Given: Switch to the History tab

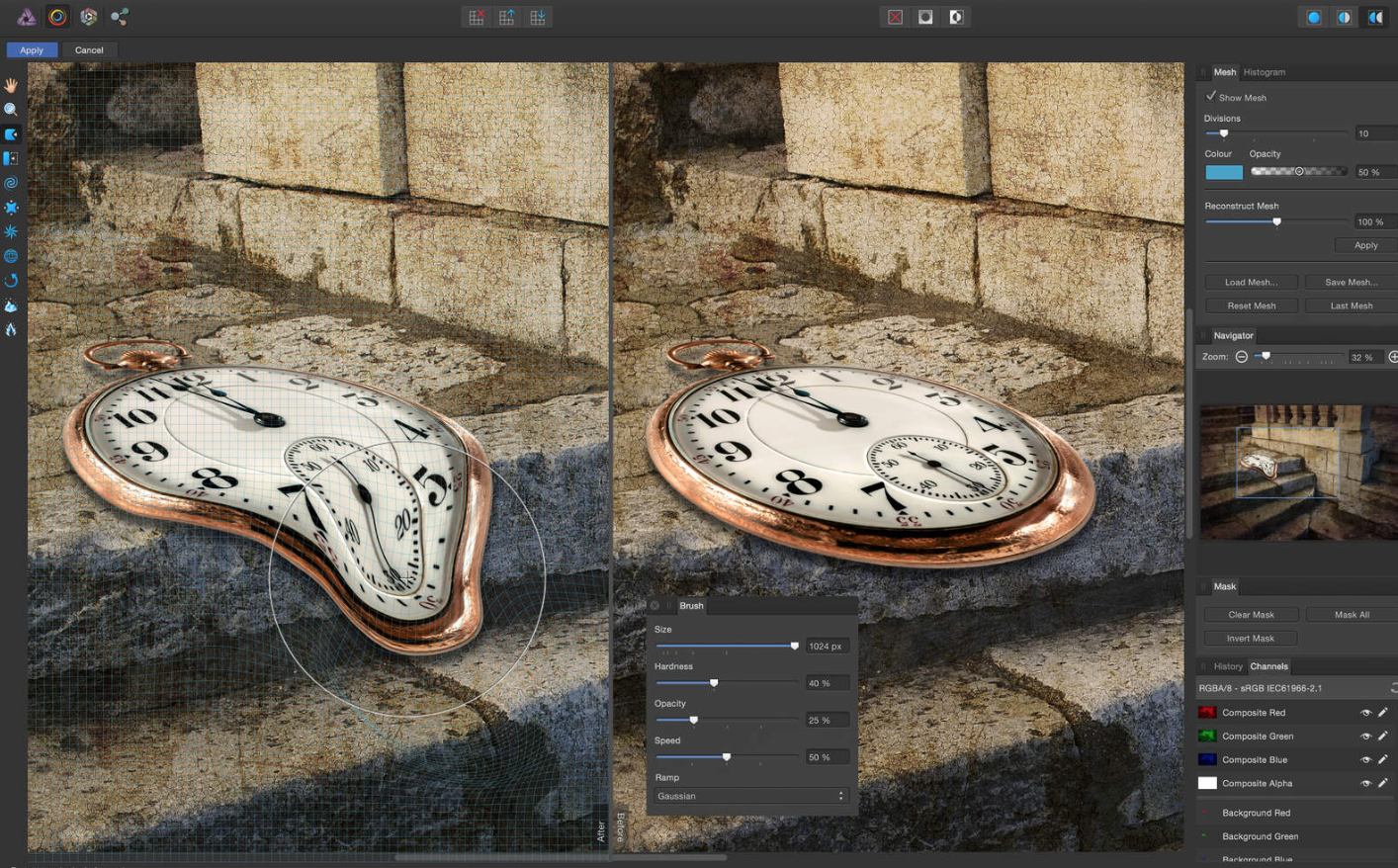Looking at the screenshot, I should [x=1228, y=666].
